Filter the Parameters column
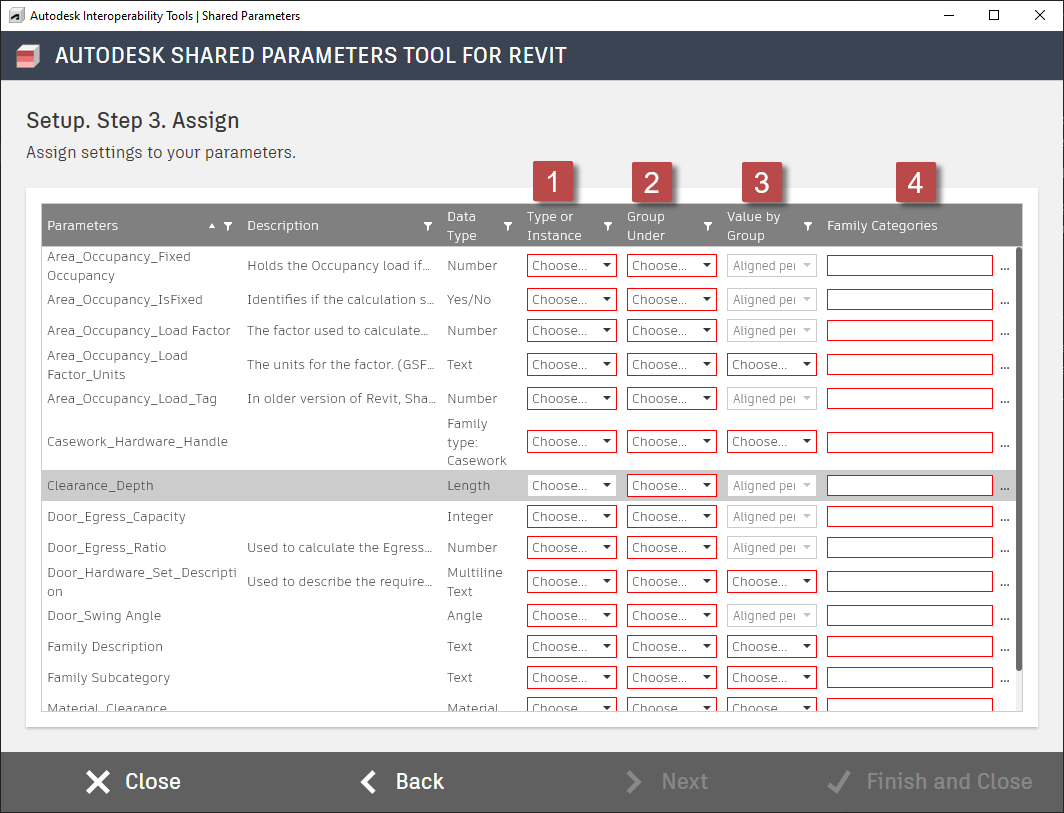Screen dimensions: 1064x813 click(x=228, y=226)
